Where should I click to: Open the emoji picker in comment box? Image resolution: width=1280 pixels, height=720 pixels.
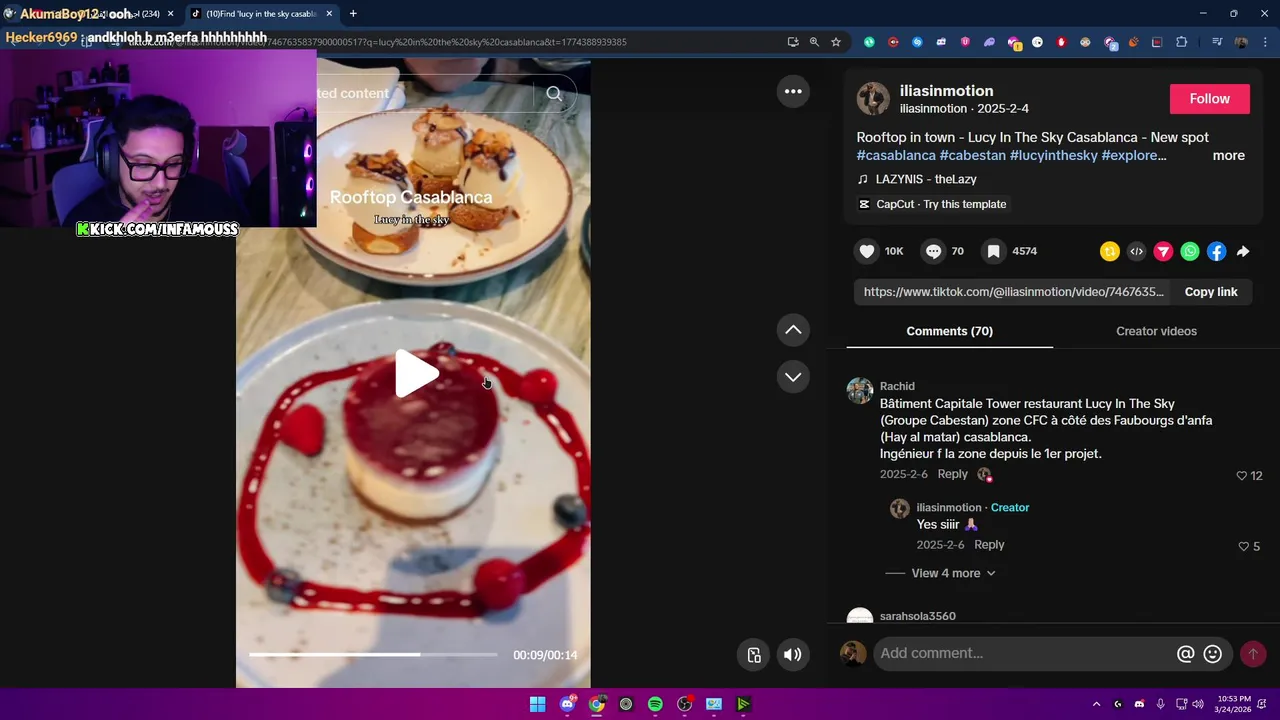pyautogui.click(x=1213, y=654)
